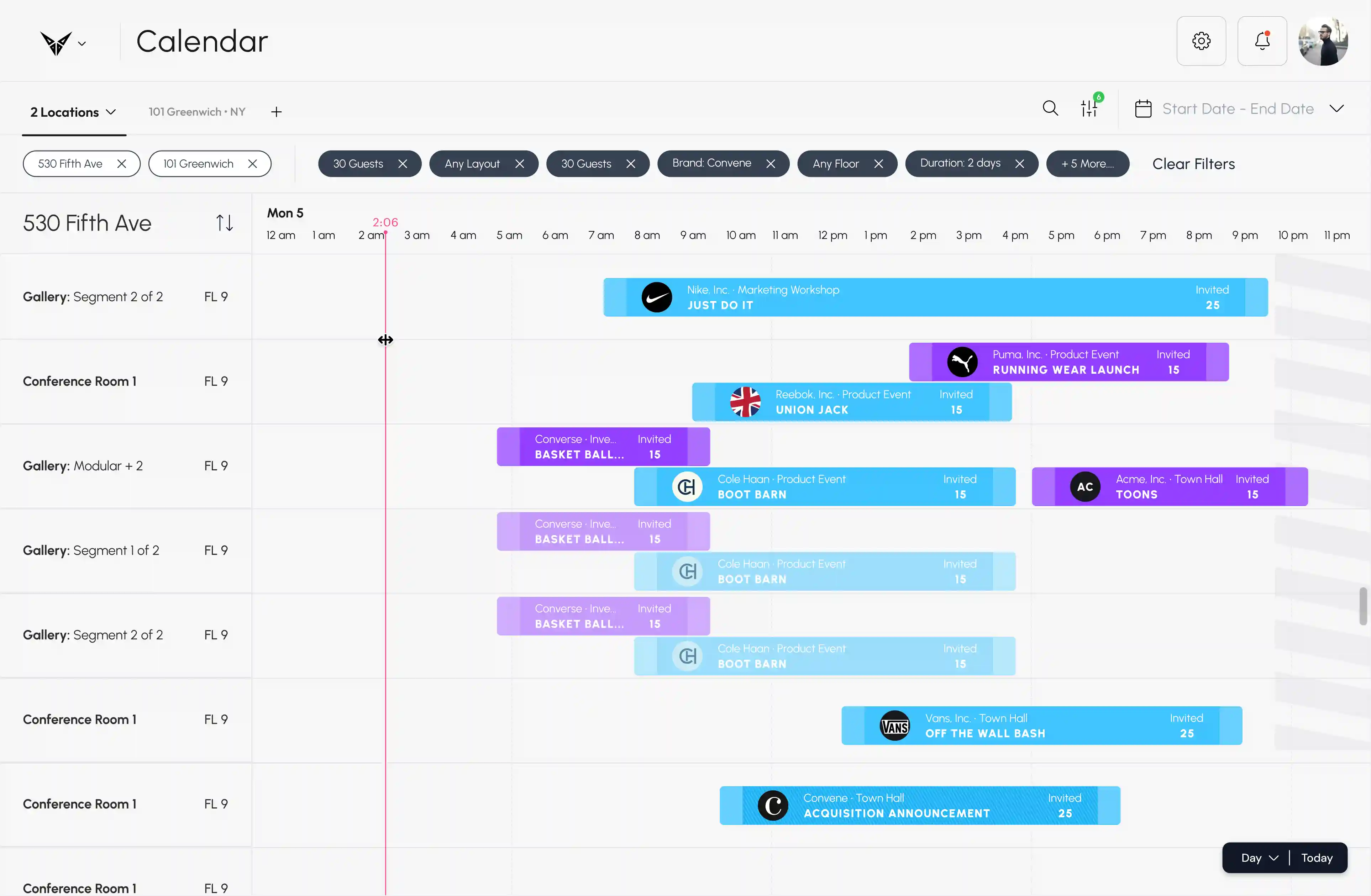Screen dimensions: 1371x896
Task: Open the user profile avatar
Action: coord(1323,41)
